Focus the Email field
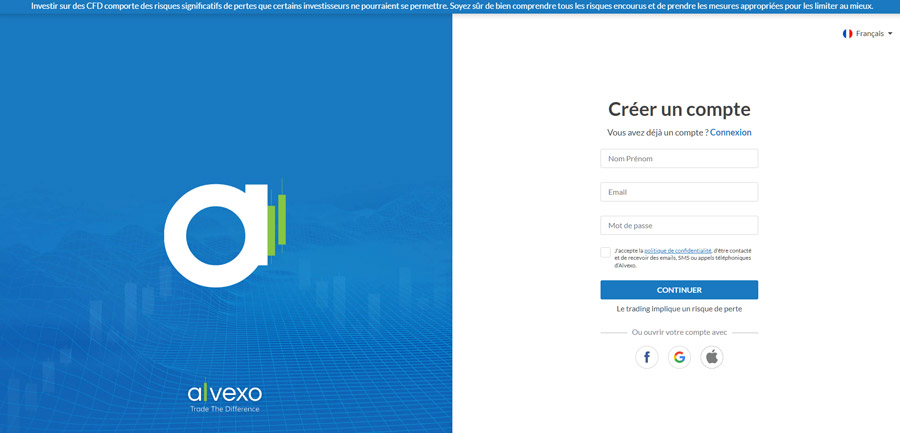This screenshot has width=900, height=433. point(679,192)
